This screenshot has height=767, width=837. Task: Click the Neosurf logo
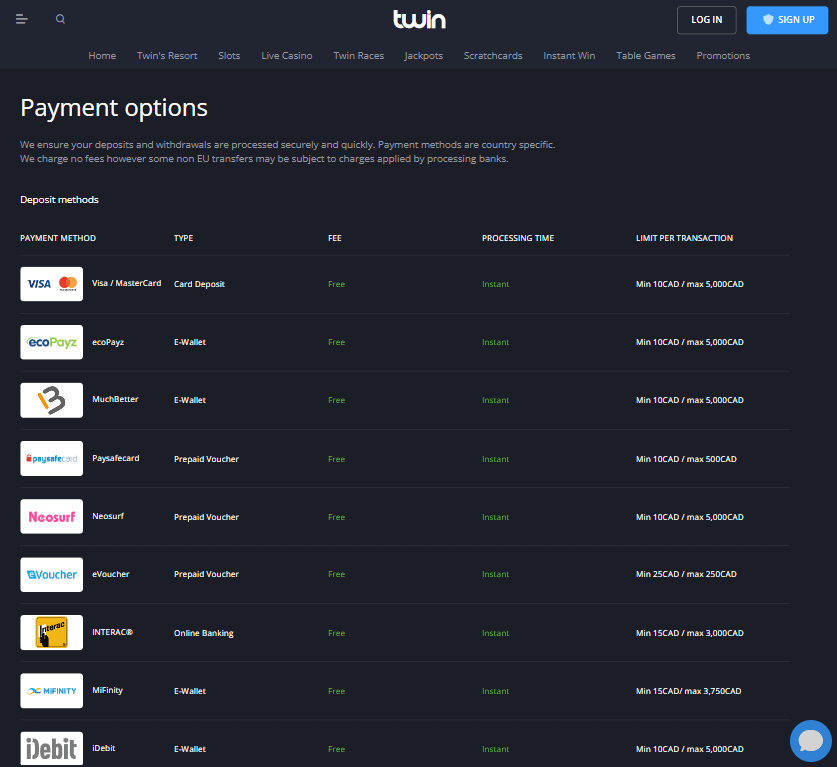(52, 517)
